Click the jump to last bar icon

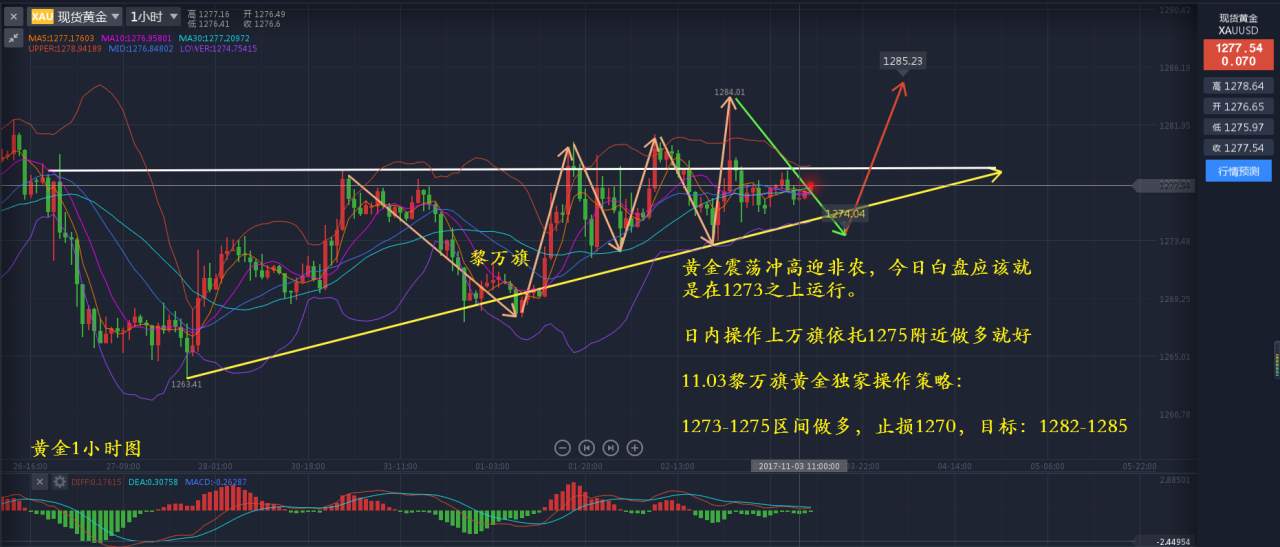click(611, 447)
